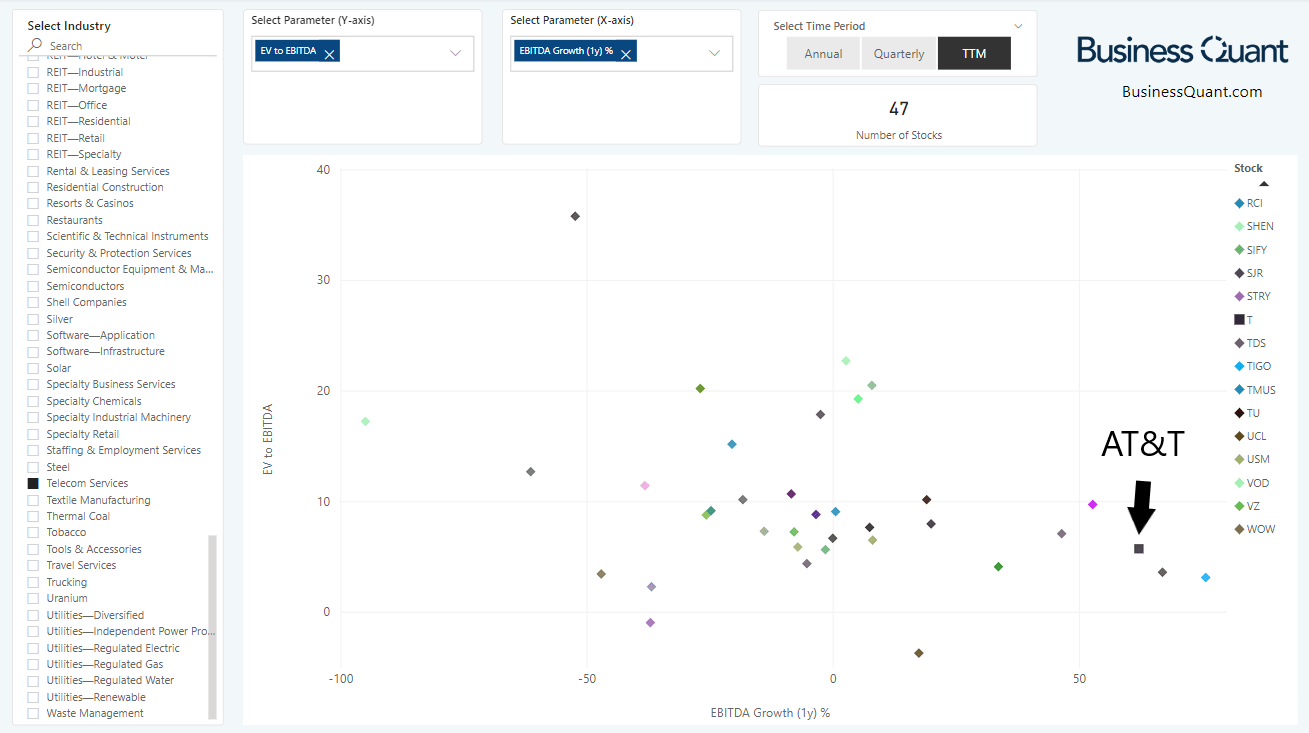1309x733 pixels.
Task: Expand the X-axis parameter dropdown chevron
Action: [x=714, y=53]
